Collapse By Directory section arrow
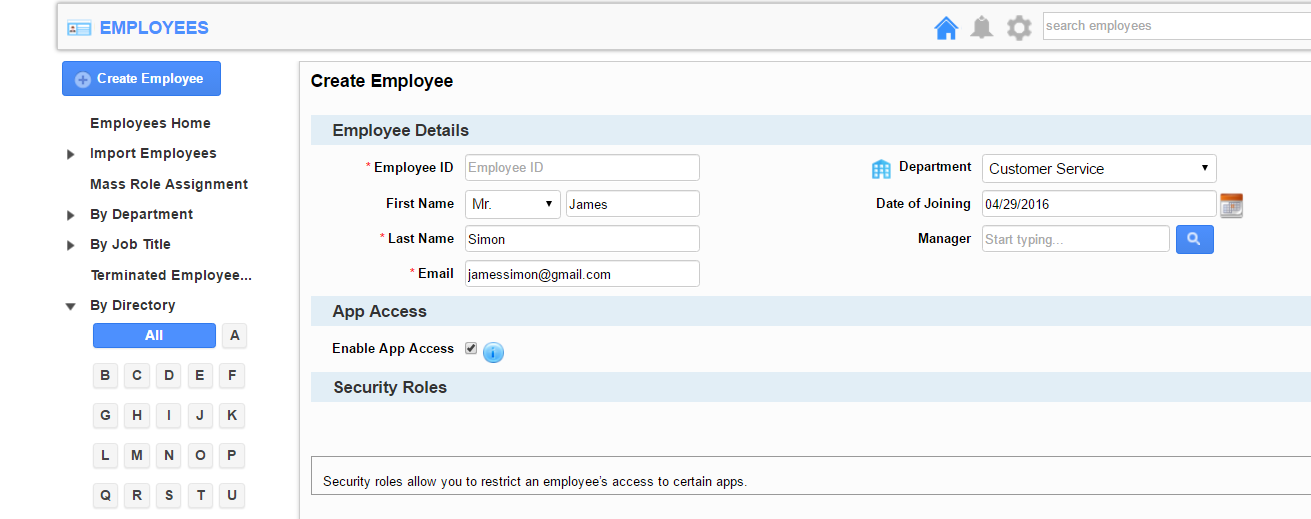1311x519 pixels. 71,306
